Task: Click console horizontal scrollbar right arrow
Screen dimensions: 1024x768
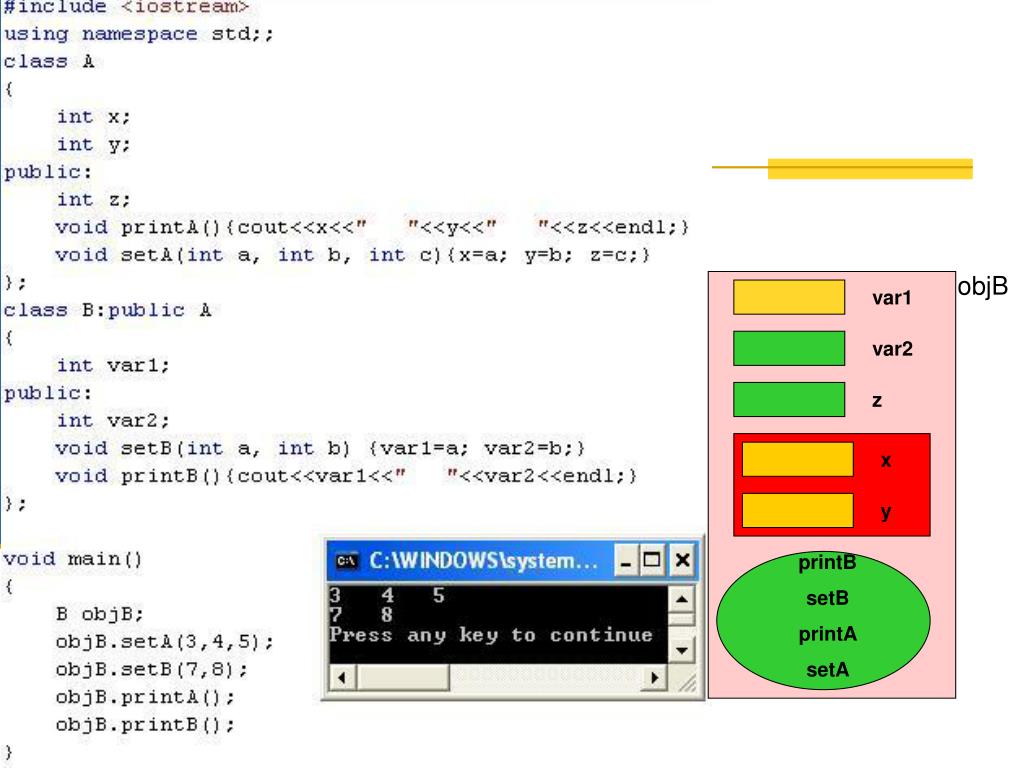Action: [x=654, y=677]
